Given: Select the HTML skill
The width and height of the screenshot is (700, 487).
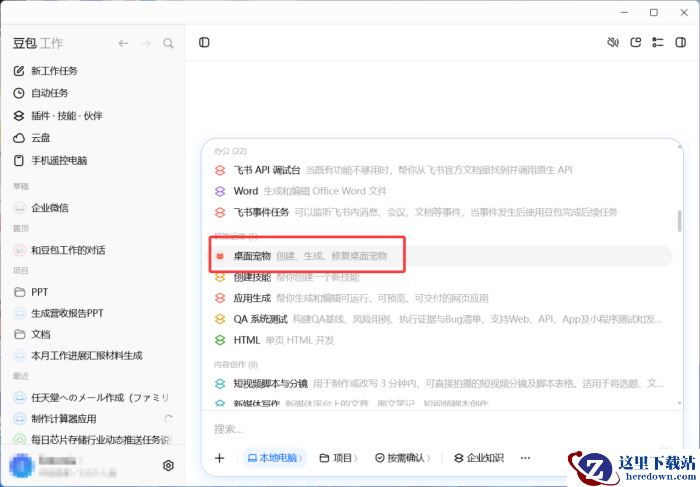Looking at the screenshot, I should click(442, 340).
